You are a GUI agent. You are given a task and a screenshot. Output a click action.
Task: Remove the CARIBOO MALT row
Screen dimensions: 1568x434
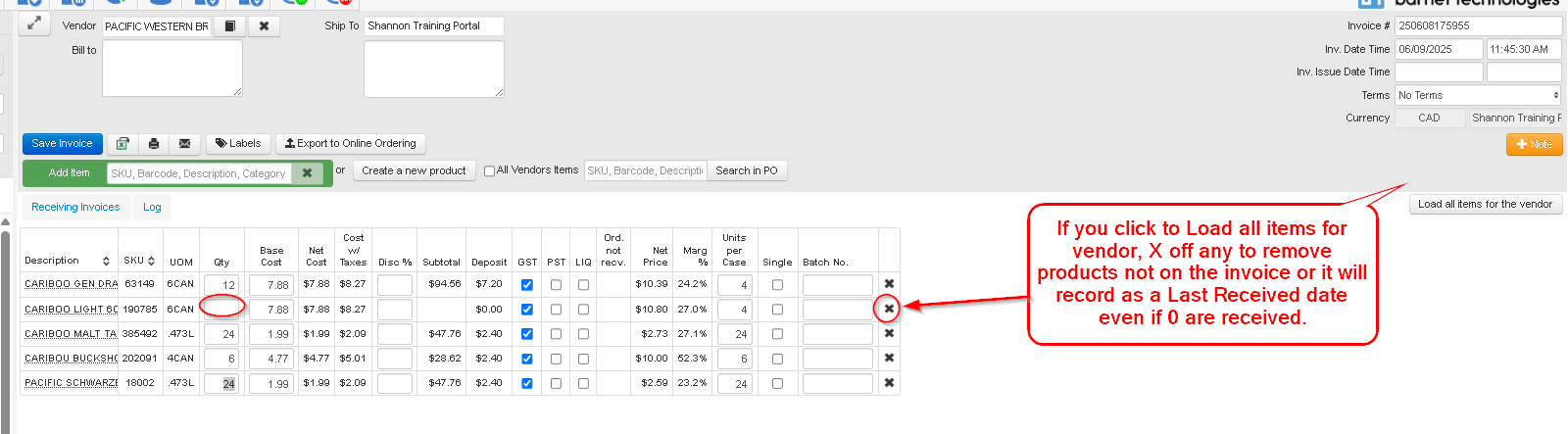(x=889, y=333)
